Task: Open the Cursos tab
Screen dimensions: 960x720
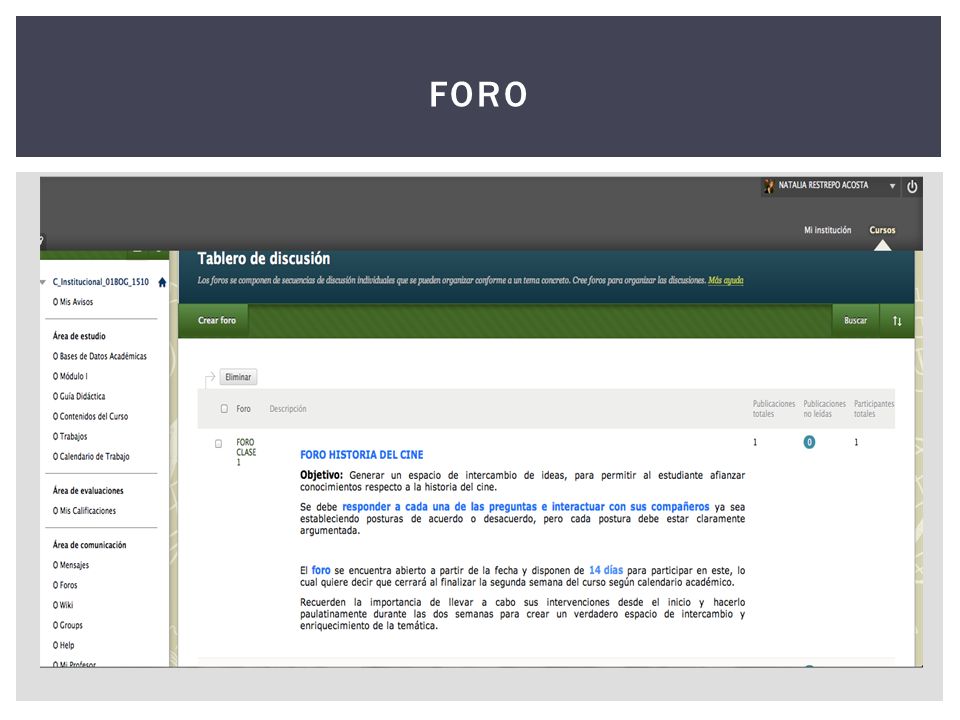Action: (x=882, y=230)
